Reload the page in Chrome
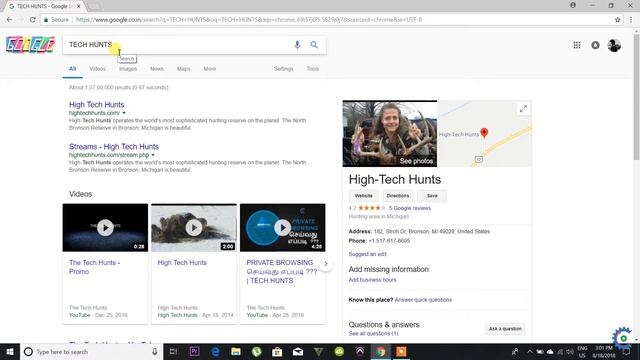The image size is (640, 360). click(32, 20)
